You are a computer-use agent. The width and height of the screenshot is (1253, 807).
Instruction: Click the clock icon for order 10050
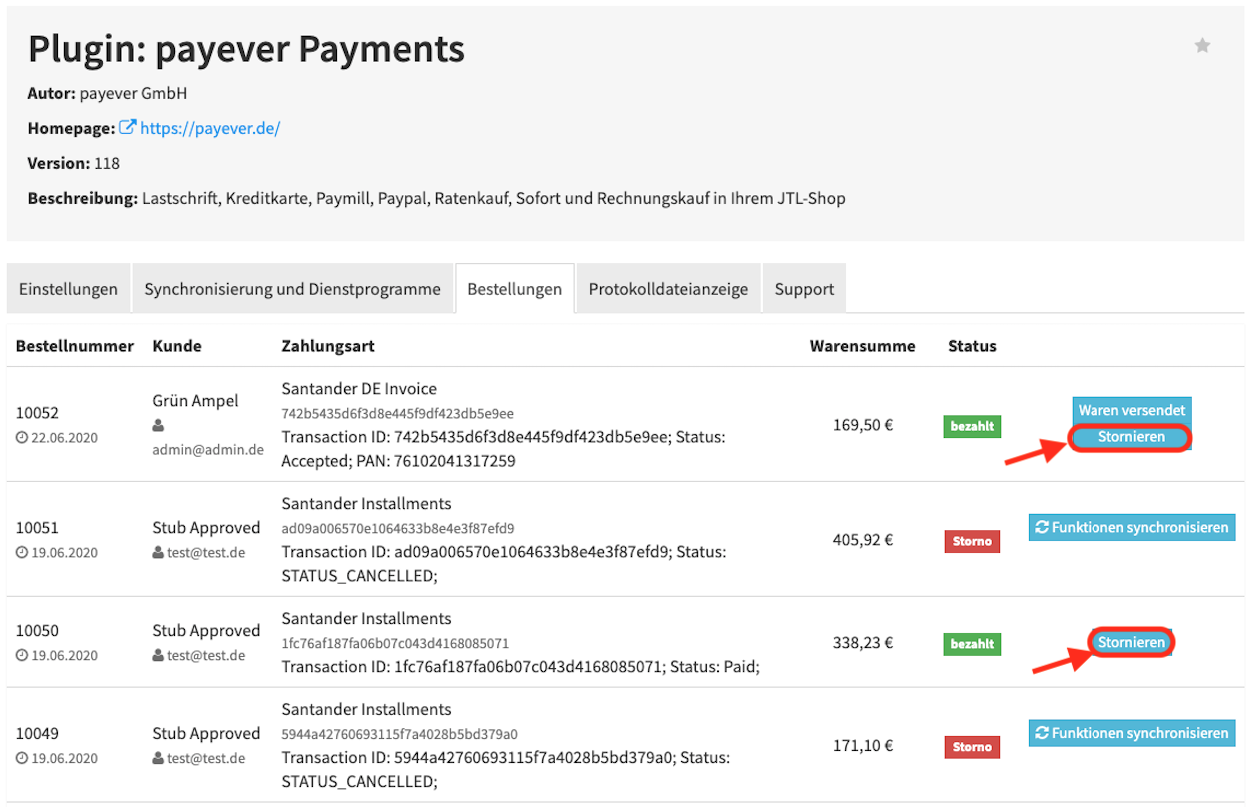pos(21,656)
